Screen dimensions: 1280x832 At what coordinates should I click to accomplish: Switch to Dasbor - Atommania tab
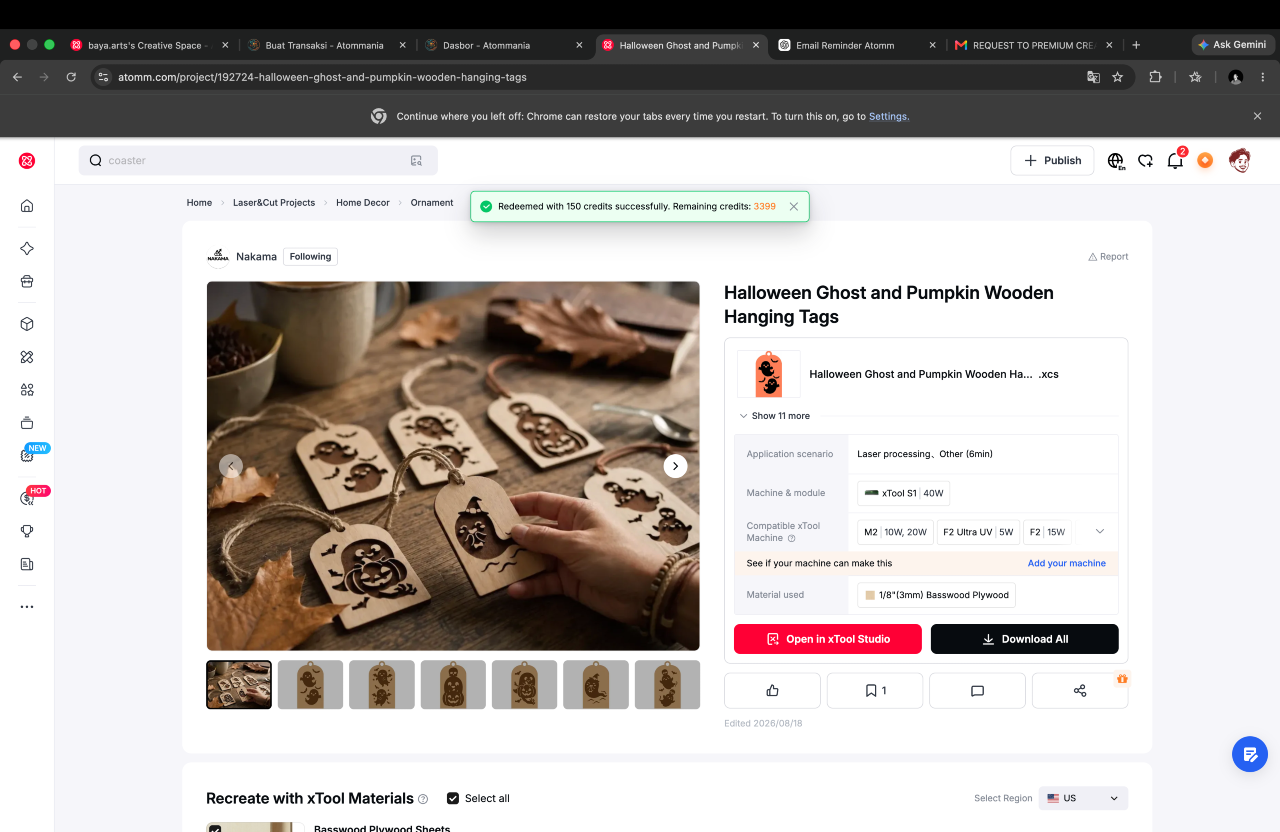tap(504, 45)
